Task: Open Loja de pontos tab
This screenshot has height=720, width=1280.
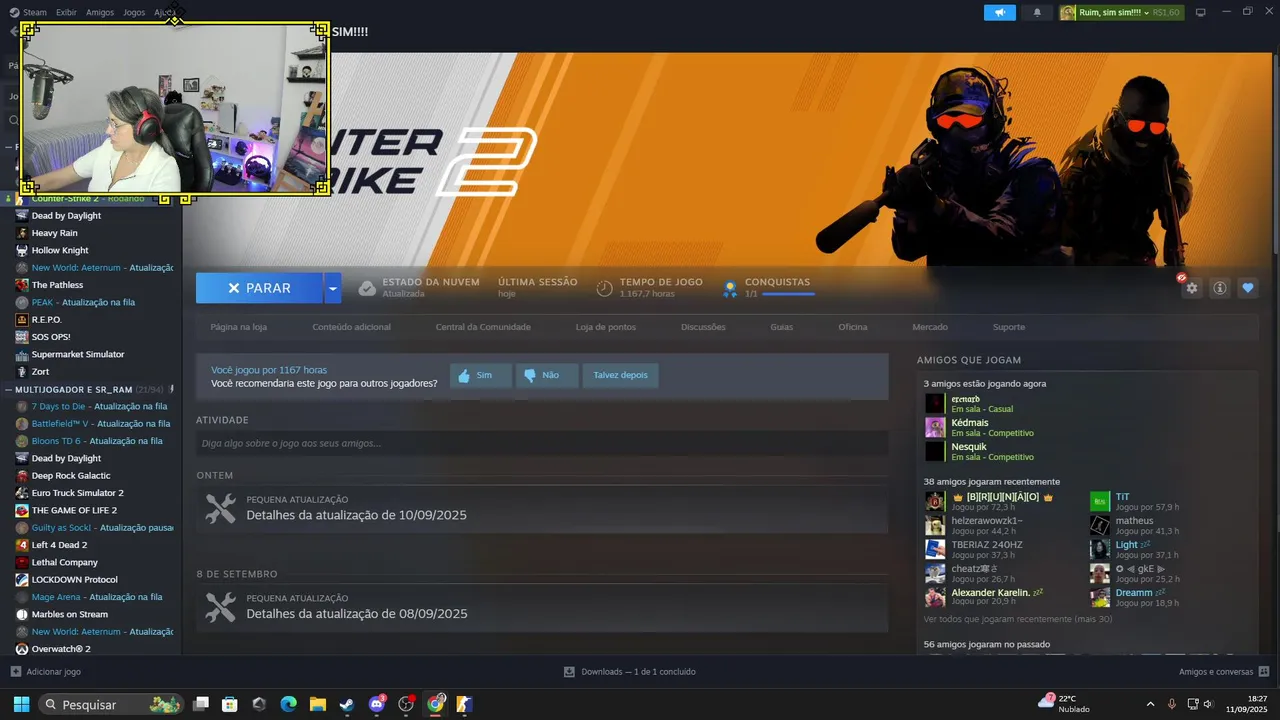Action: [606, 327]
